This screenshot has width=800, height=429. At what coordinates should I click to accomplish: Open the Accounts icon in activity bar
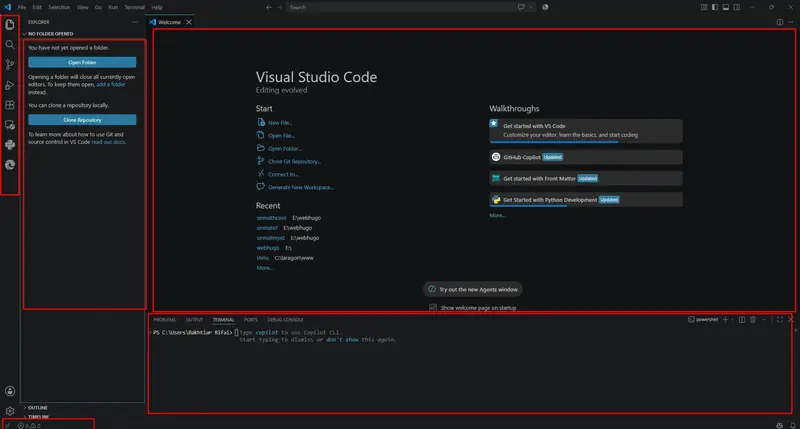[x=10, y=391]
